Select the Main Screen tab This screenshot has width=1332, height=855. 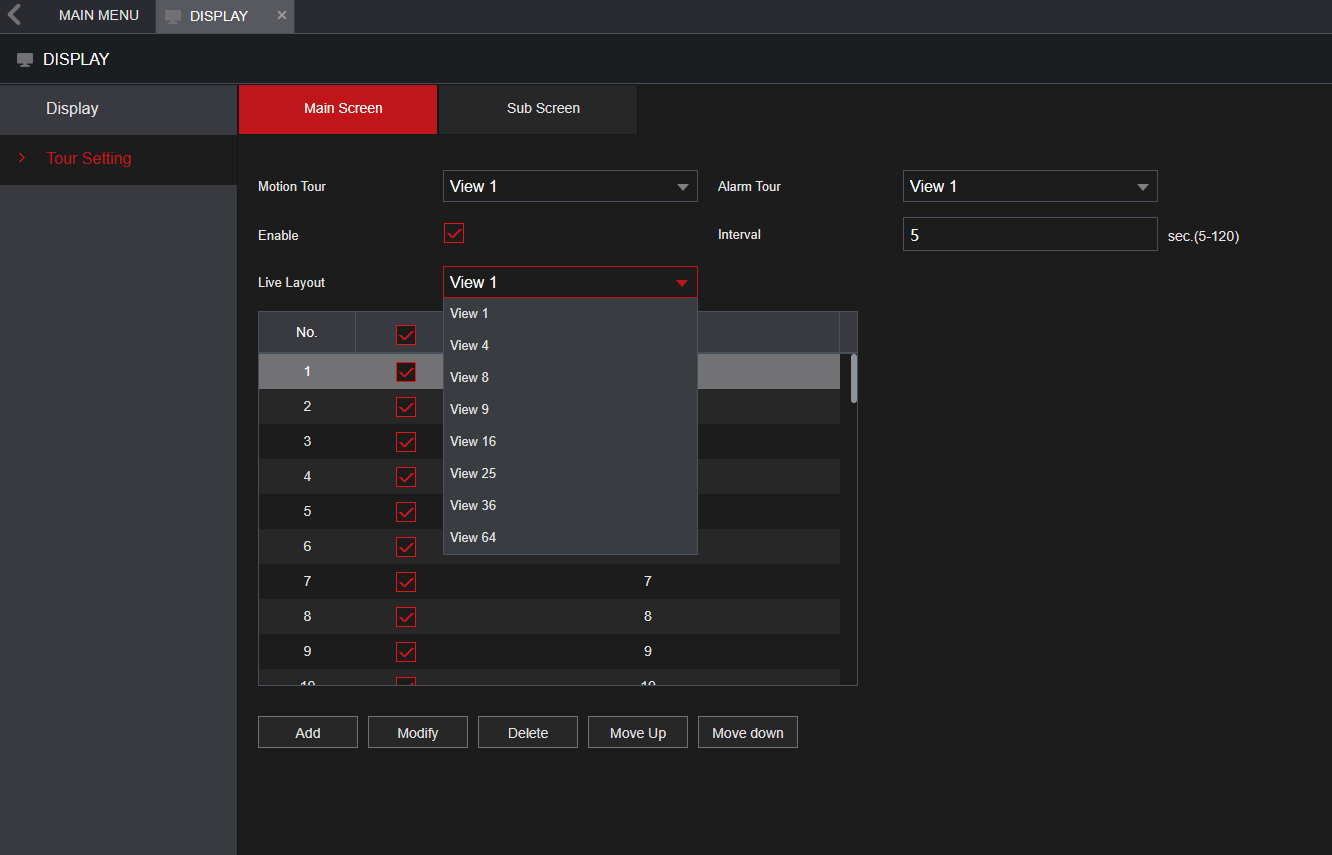[338, 108]
